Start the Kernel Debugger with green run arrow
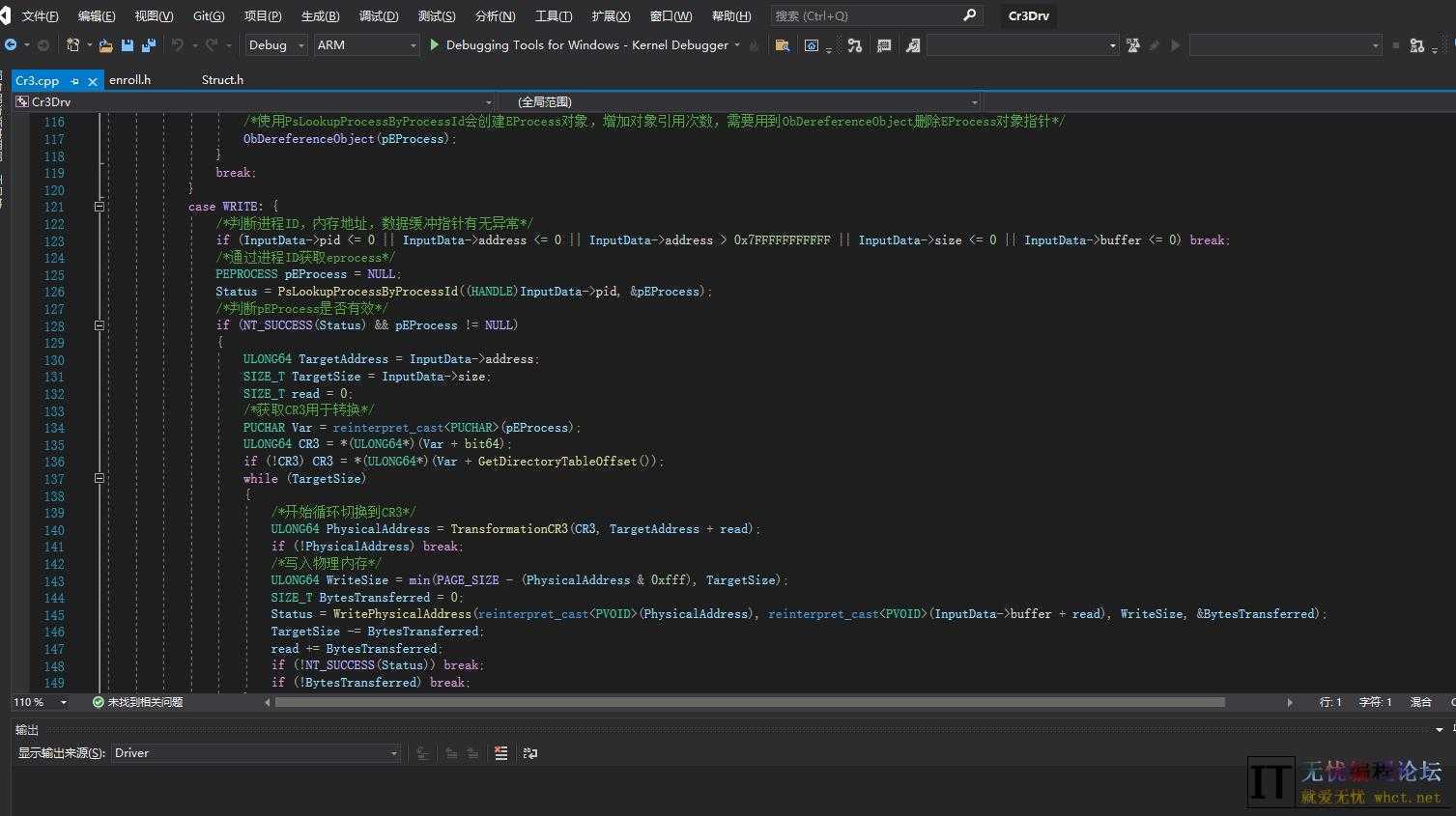 point(433,44)
